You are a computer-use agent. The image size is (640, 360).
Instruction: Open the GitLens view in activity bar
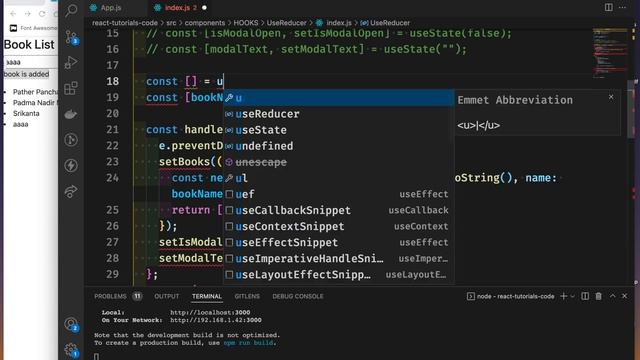(71, 140)
